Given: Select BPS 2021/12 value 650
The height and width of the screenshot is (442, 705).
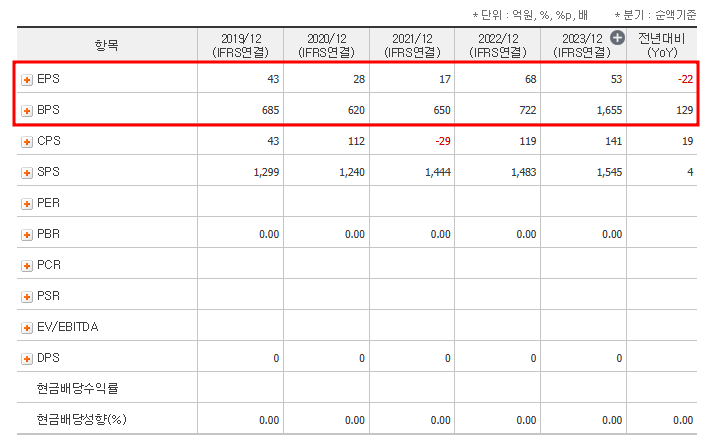Looking at the screenshot, I should 442,110.
